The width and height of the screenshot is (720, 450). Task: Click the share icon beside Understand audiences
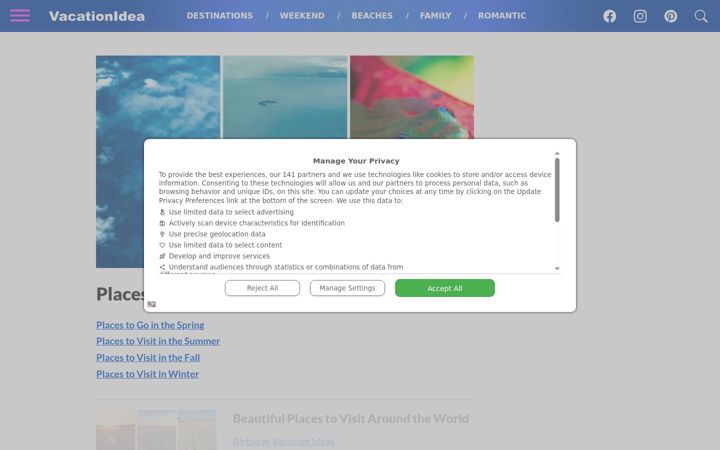click(162, 267)
